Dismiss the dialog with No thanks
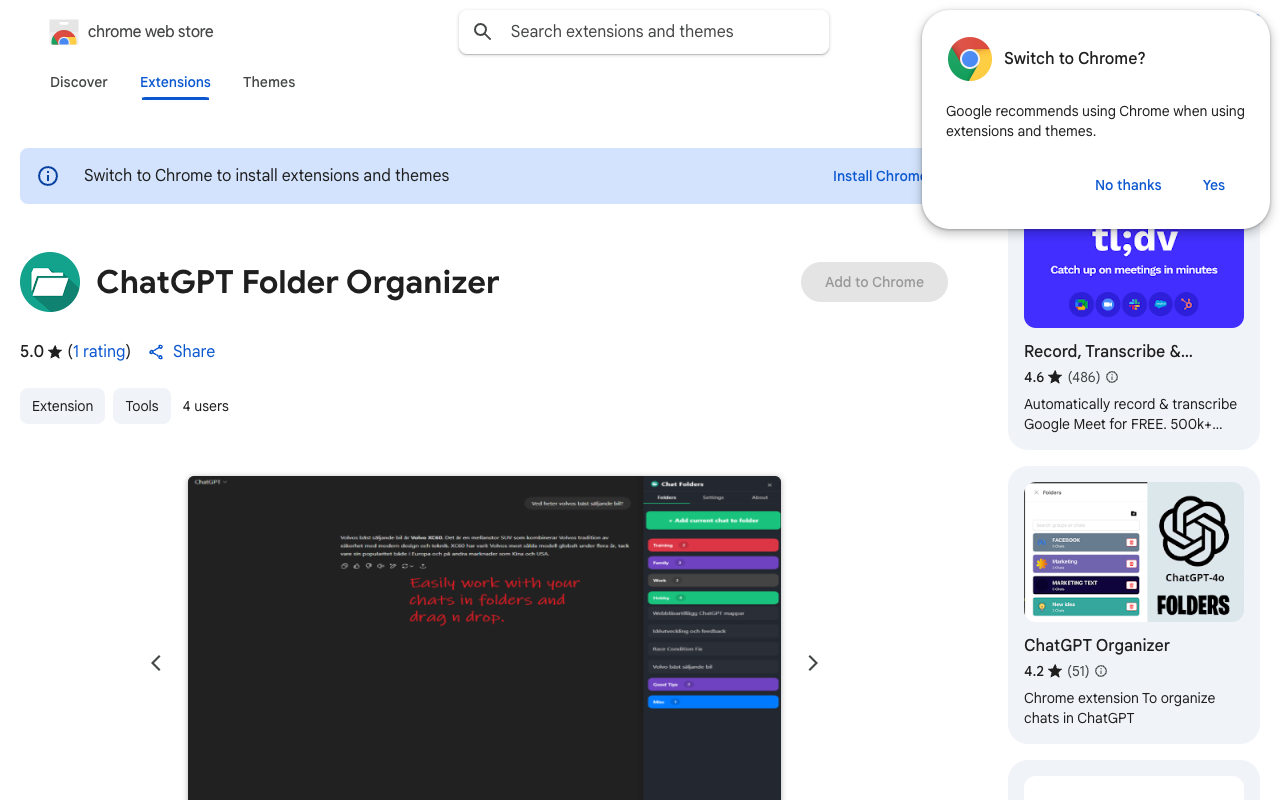Image resolution: width=1280 pixels, height=800 pixels. (1128, 185)
